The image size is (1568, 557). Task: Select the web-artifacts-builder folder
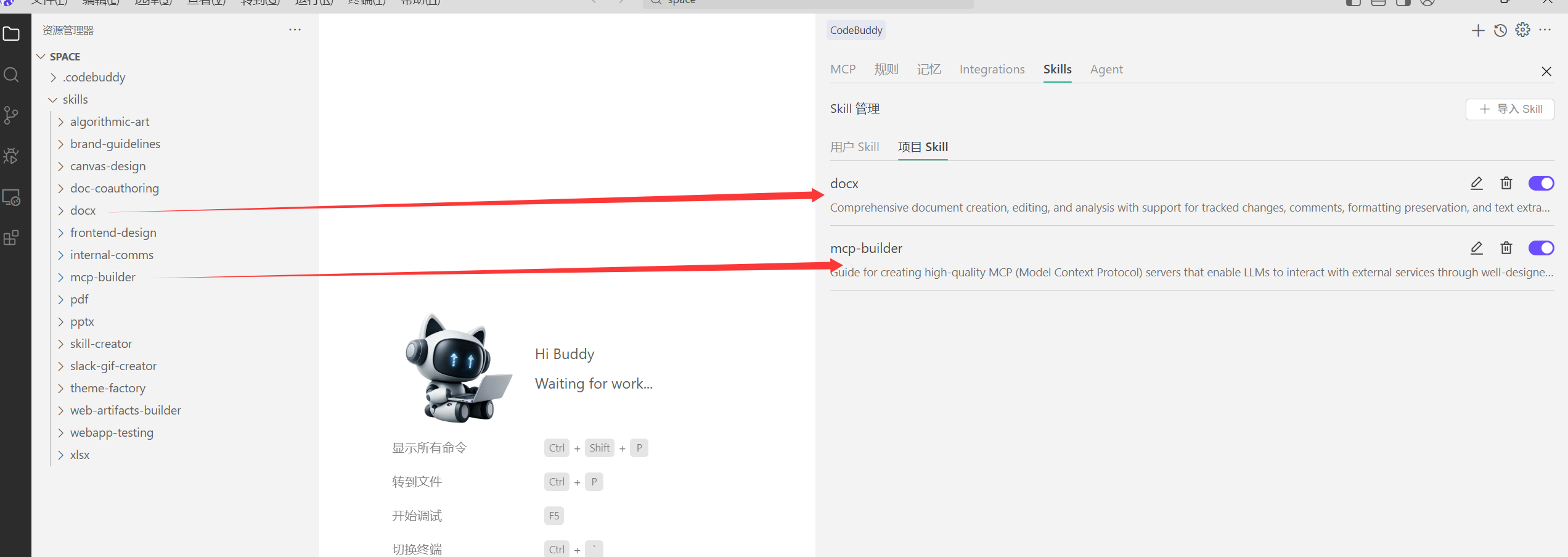point(125,410)
